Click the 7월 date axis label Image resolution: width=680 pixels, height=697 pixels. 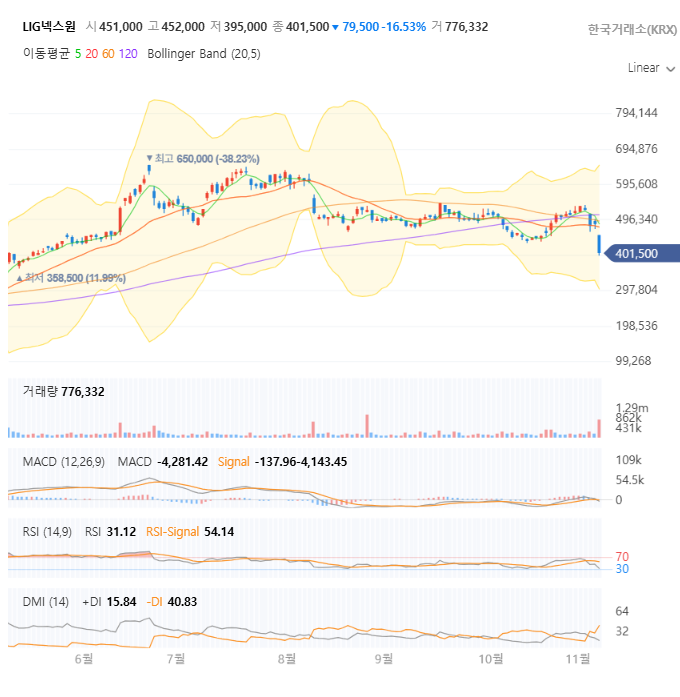tap(176, 659)
